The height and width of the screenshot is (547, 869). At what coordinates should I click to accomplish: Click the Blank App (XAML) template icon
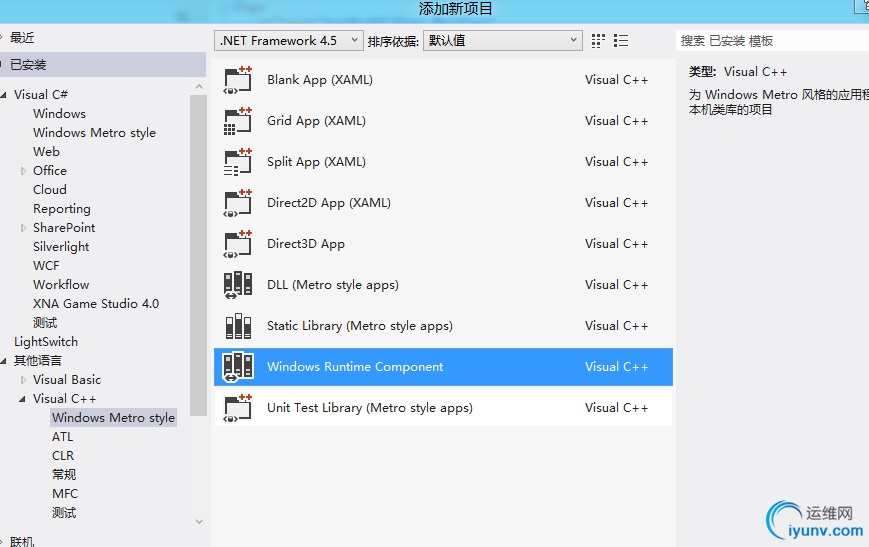pos(238,80)
